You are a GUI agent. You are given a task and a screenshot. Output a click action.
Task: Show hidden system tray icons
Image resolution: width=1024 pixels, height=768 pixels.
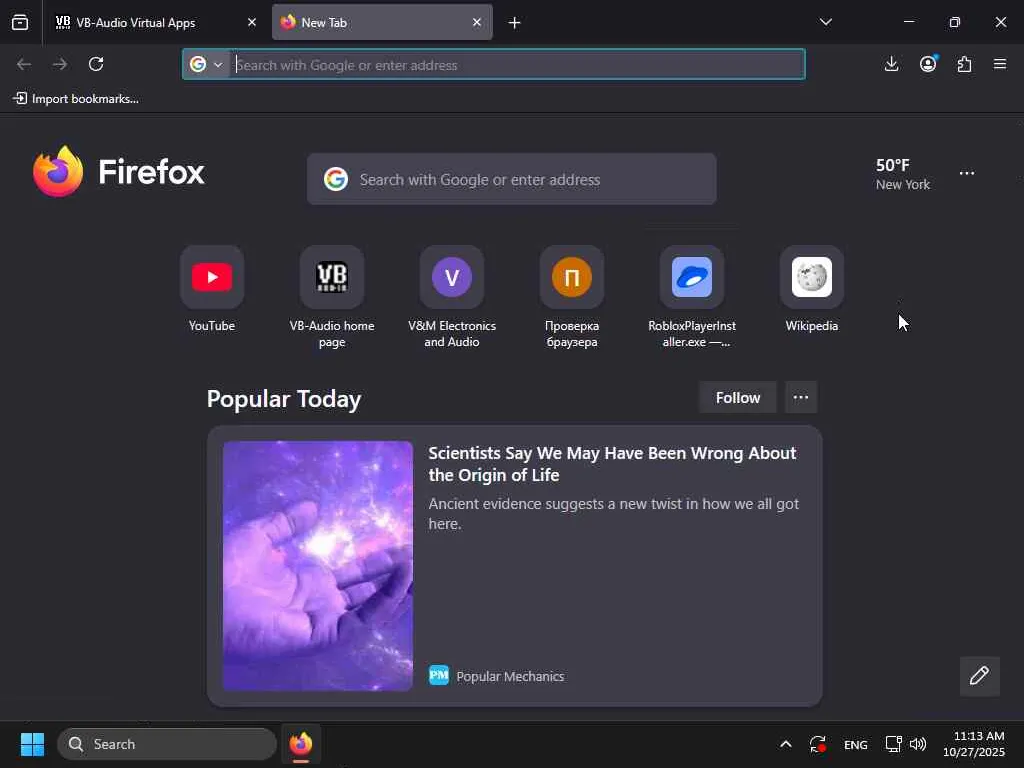(786, 744)
